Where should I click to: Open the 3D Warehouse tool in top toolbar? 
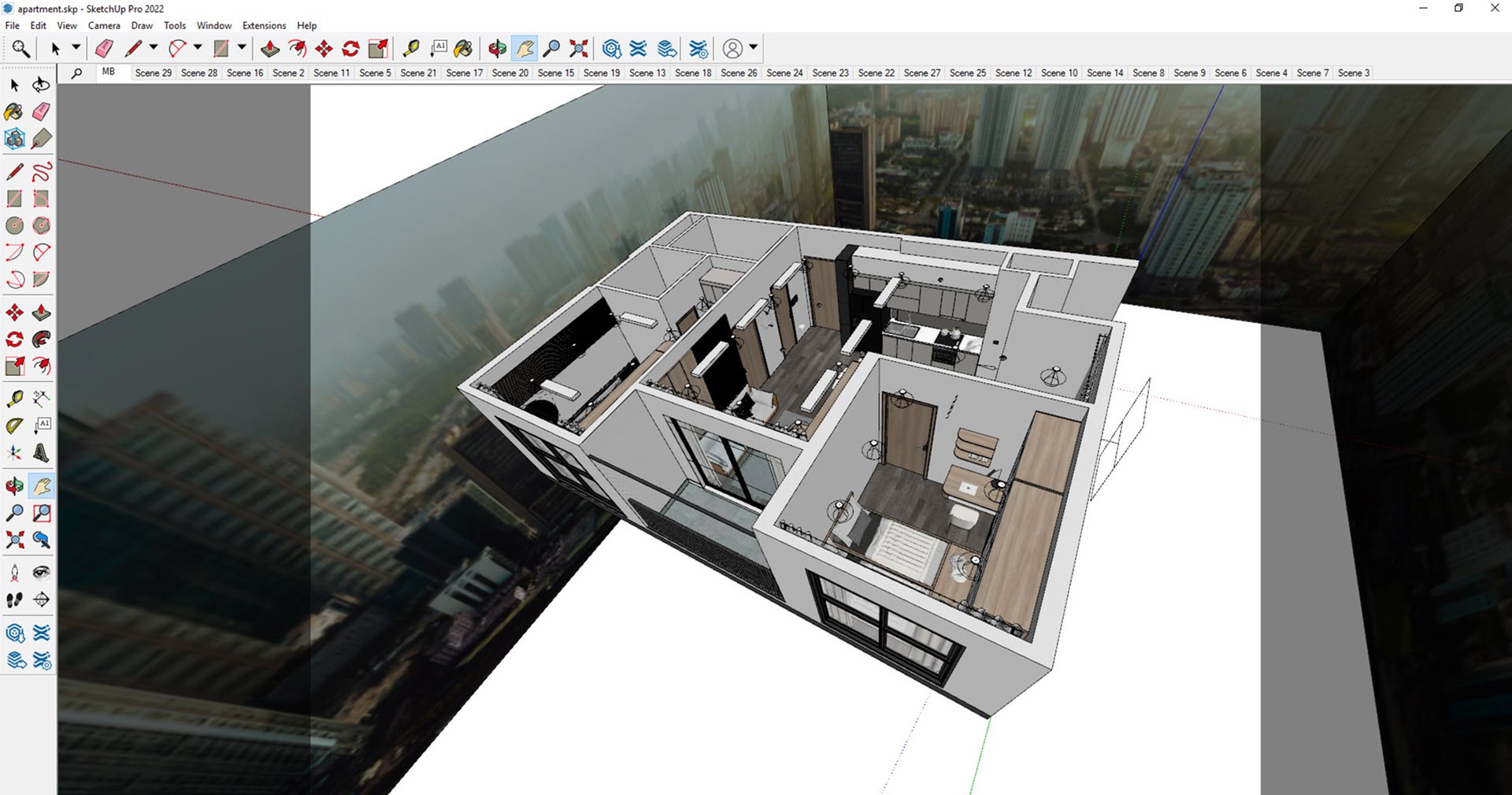pos(612,49)
